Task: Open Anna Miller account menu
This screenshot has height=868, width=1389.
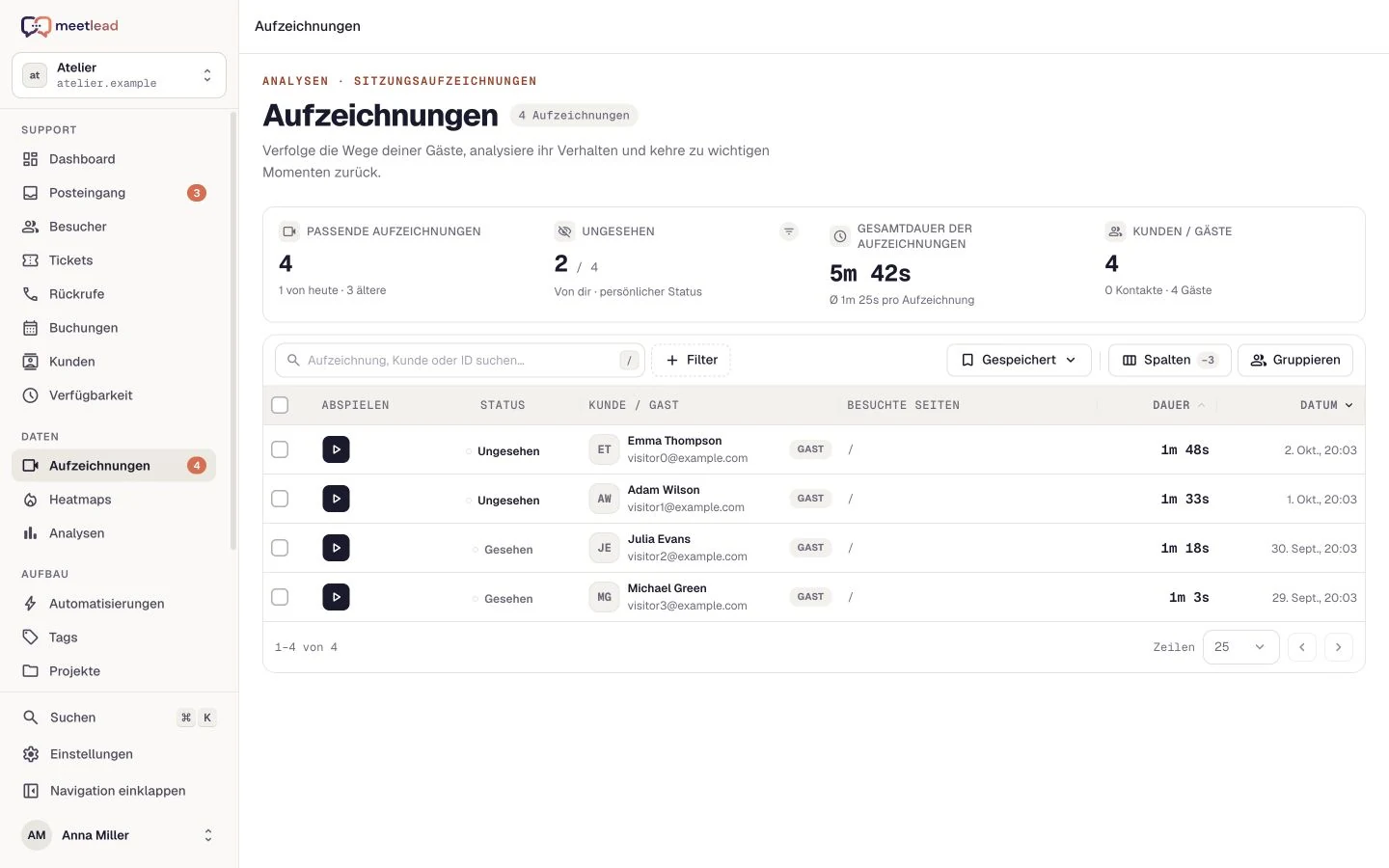Action: point(119,835)
